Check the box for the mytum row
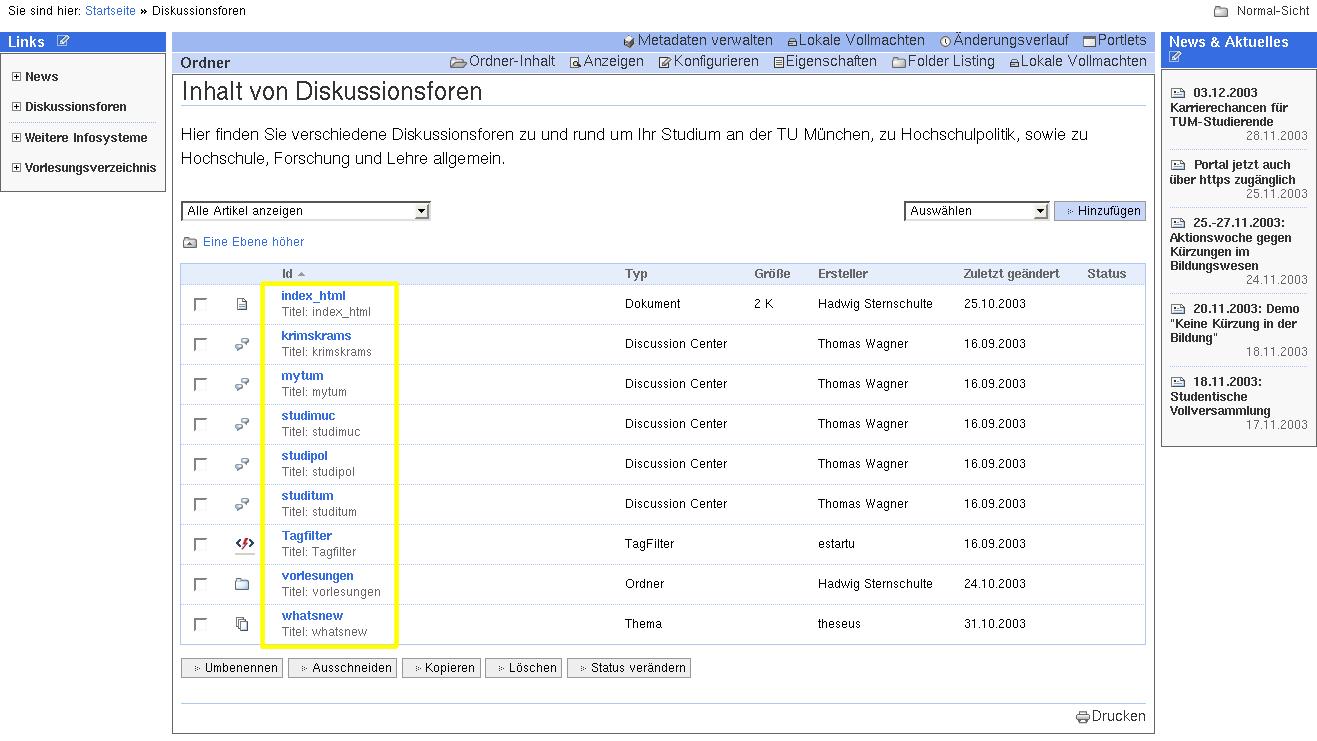 coord(201,384)
